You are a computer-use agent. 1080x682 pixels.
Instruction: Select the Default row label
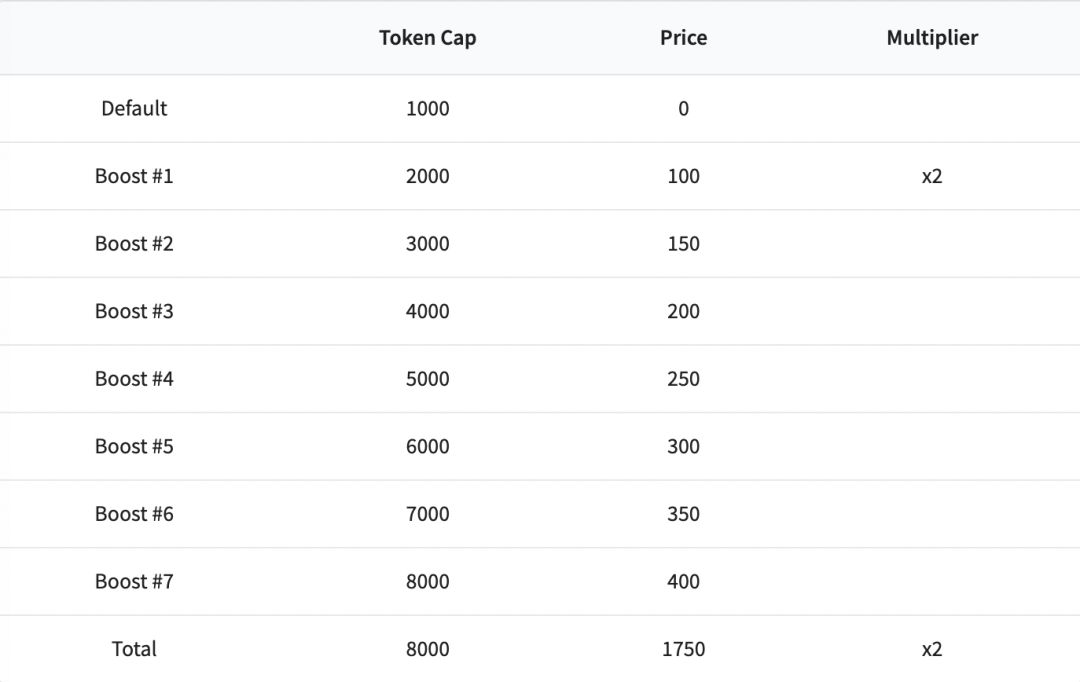pyautogui.click(x=134, y=108)
